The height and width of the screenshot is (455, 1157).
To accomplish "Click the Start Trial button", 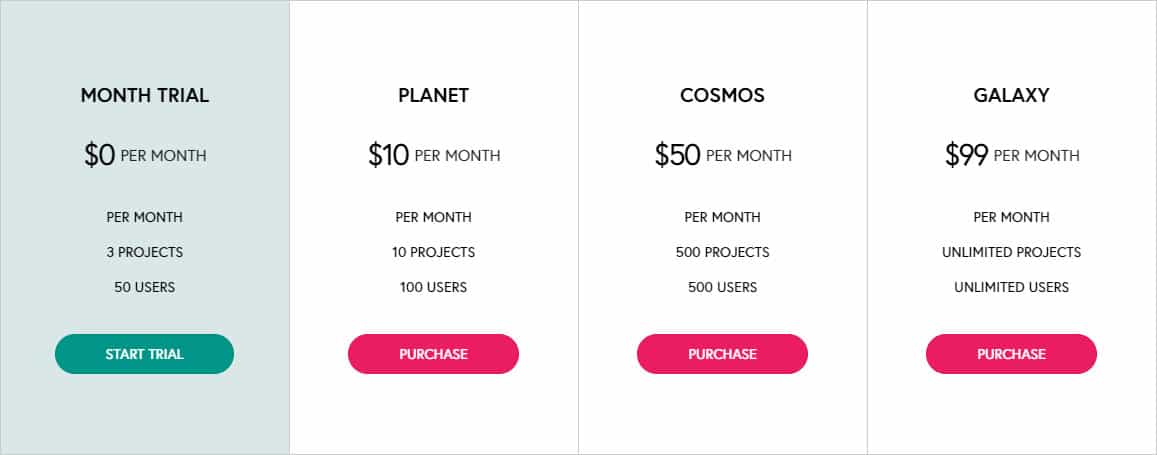I will click(x=144, y=354).
